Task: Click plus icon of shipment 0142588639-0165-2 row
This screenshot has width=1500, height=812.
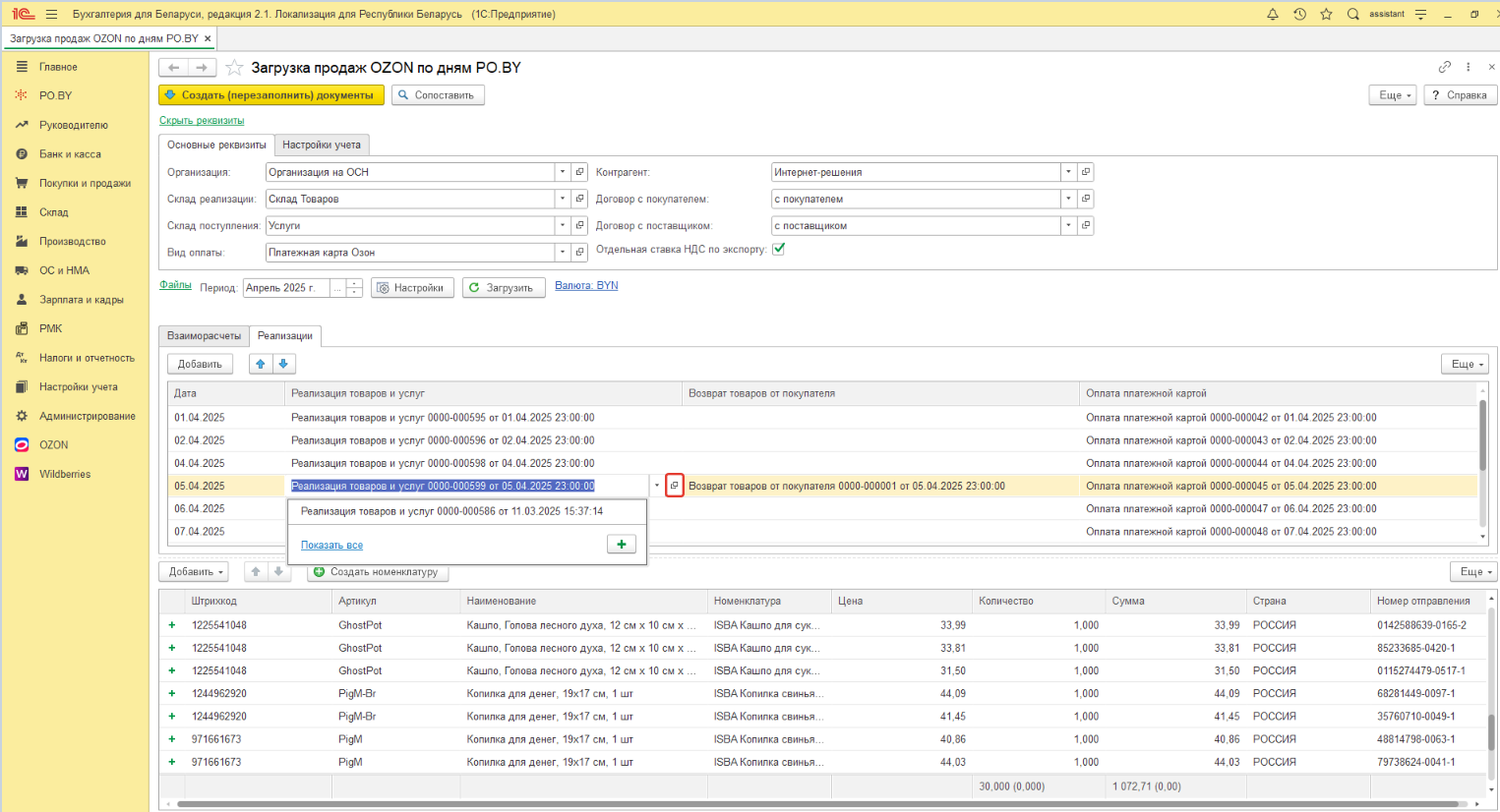Action: (x=172, y=625)
